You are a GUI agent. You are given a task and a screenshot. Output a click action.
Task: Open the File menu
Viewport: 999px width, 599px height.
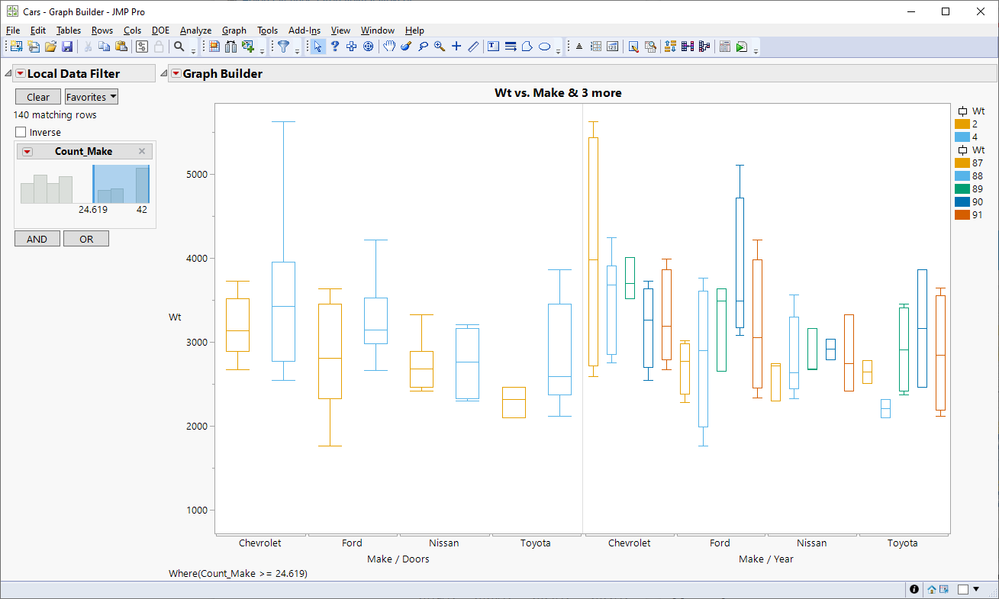point(13,30)
